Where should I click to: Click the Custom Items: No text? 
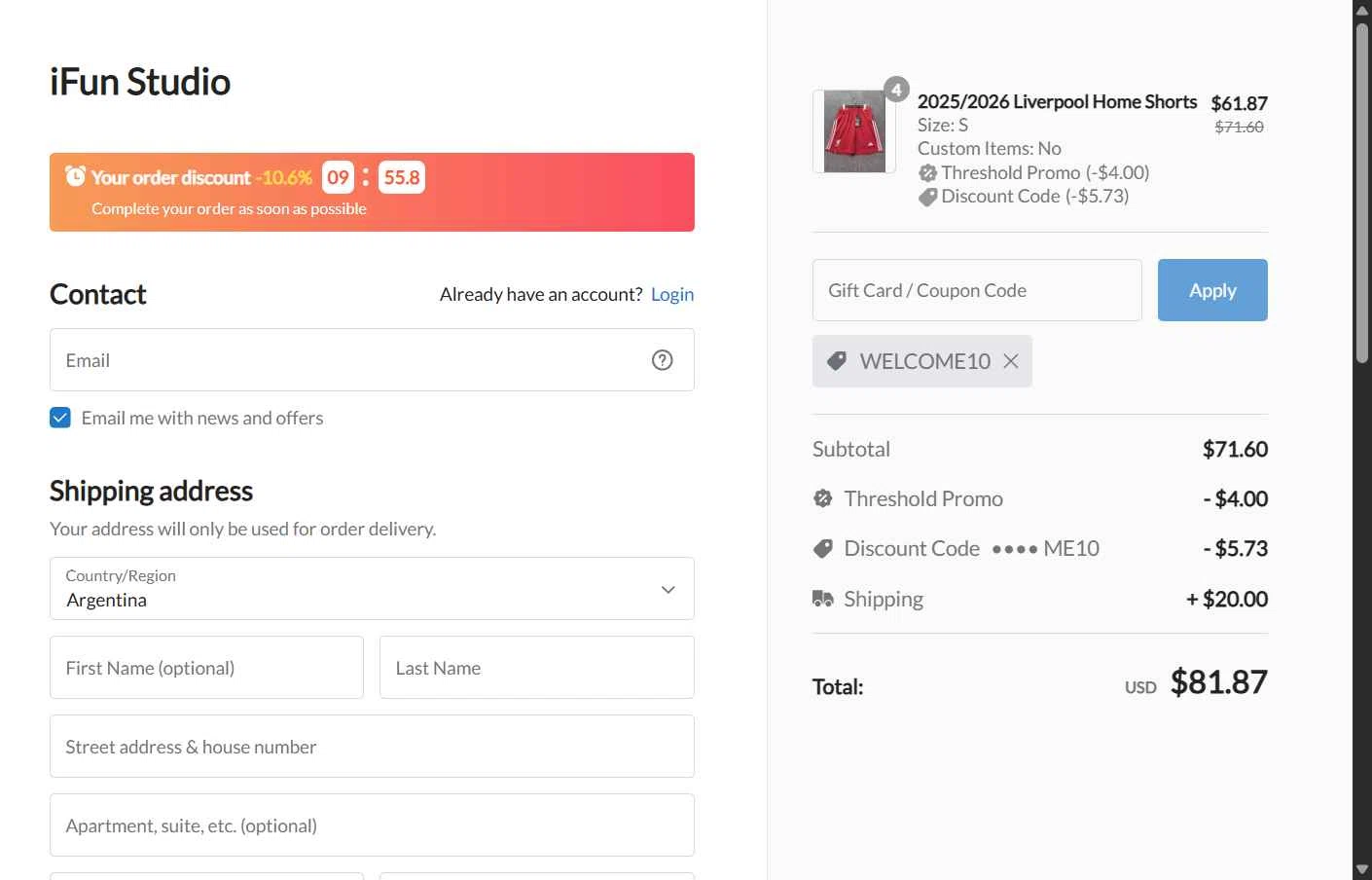(990, 149)
